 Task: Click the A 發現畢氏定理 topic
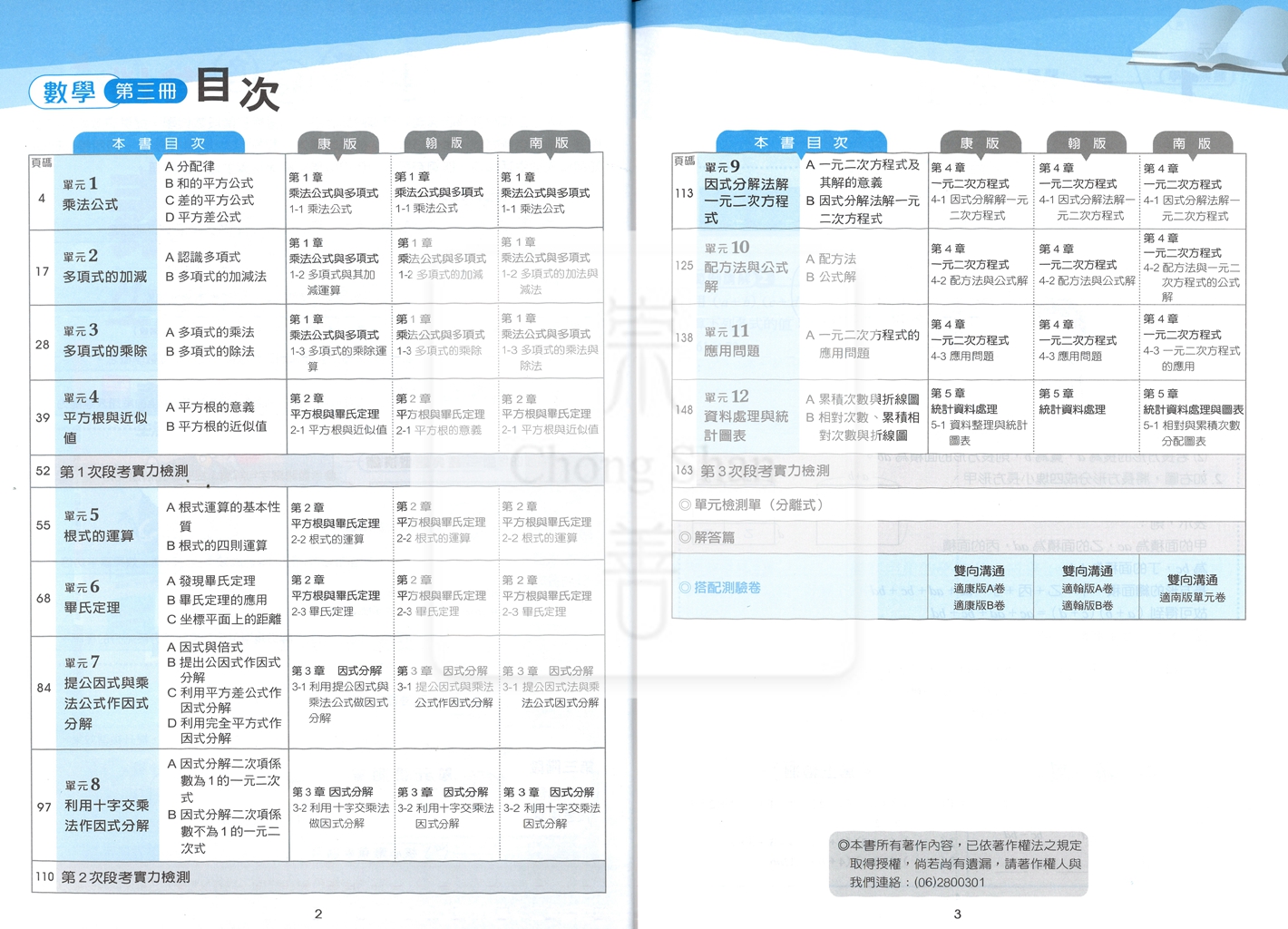pyautogui.click(x=210, y=581)
